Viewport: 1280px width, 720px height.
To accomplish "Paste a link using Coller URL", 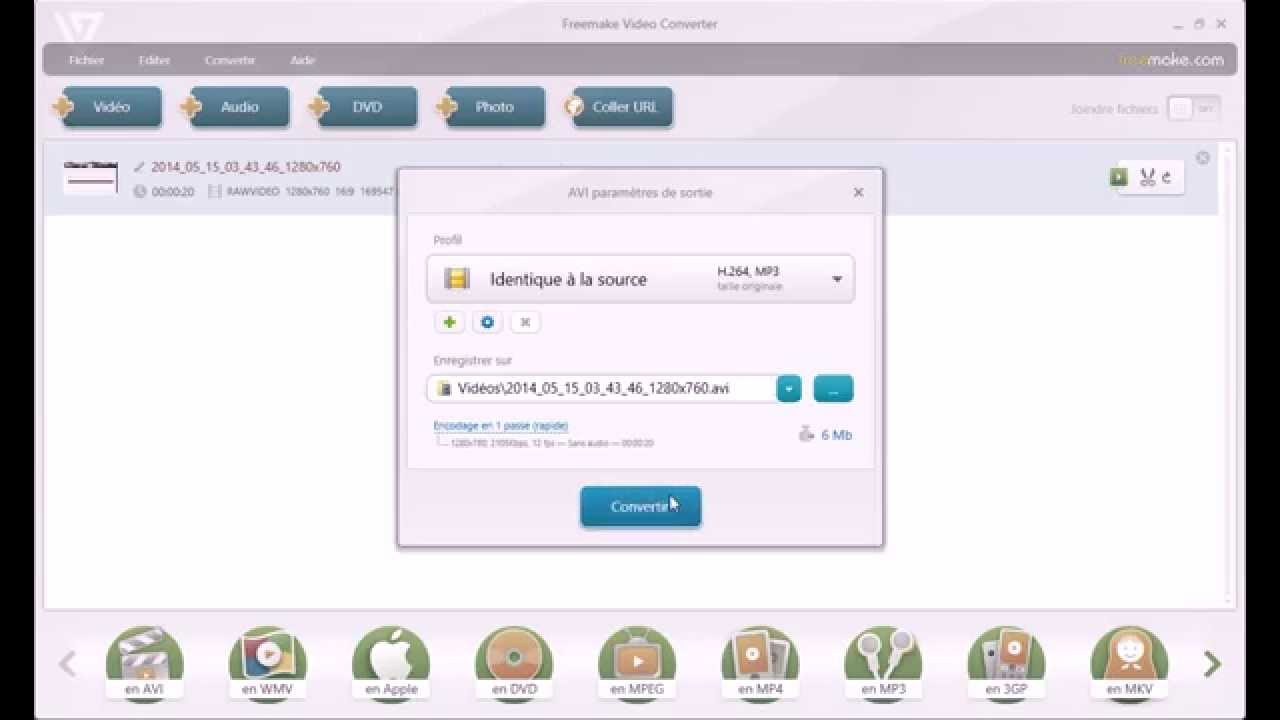I will [621, 107].
